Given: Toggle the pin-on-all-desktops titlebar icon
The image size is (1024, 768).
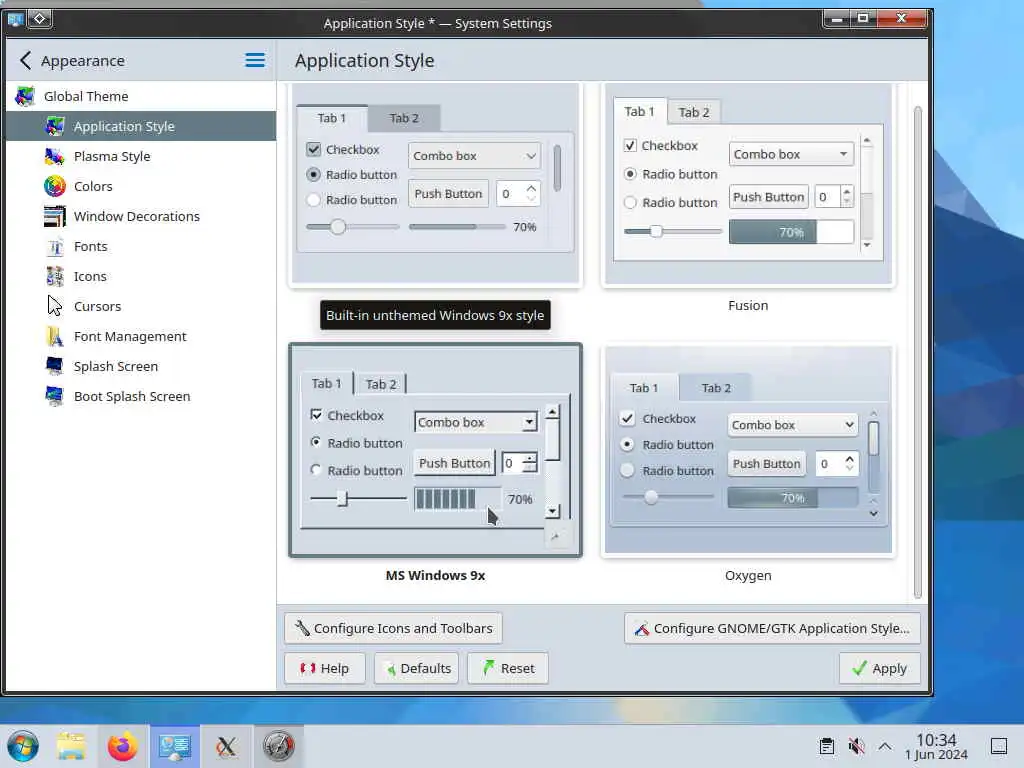Looking at the screenshot, I should (39, 19).
